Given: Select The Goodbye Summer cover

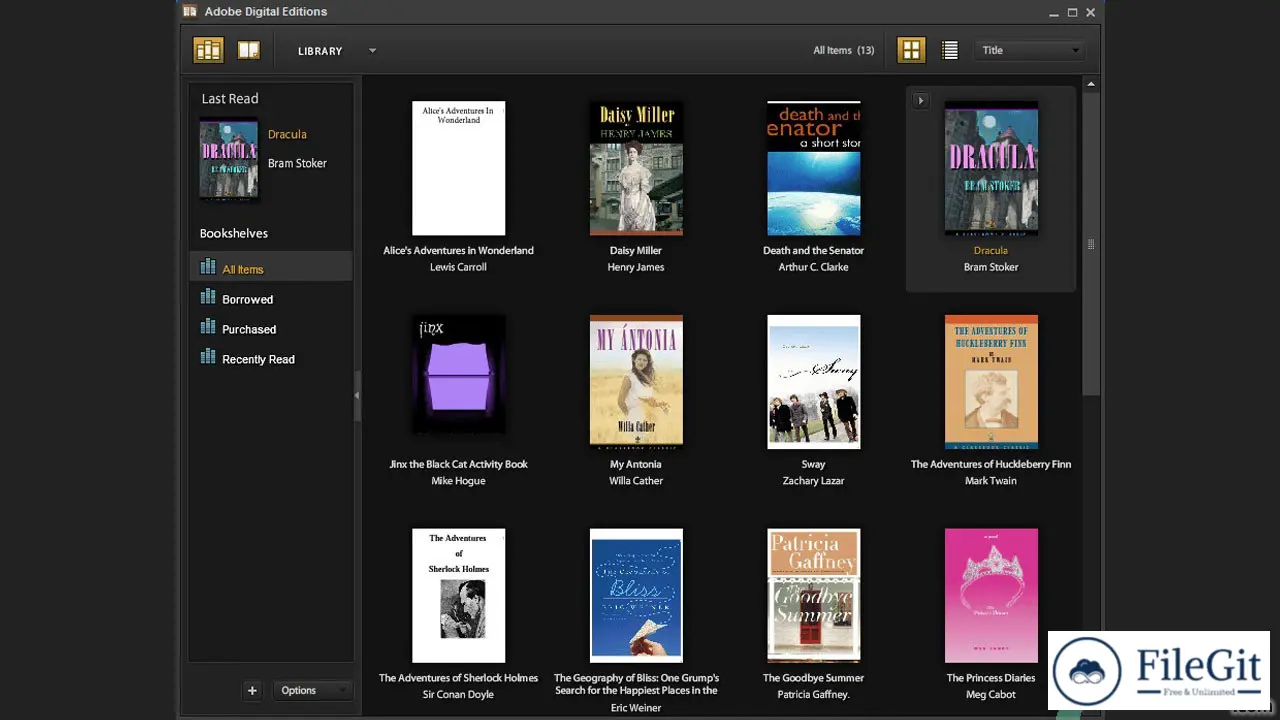Looking at the screenshot, I should (813, 595).
